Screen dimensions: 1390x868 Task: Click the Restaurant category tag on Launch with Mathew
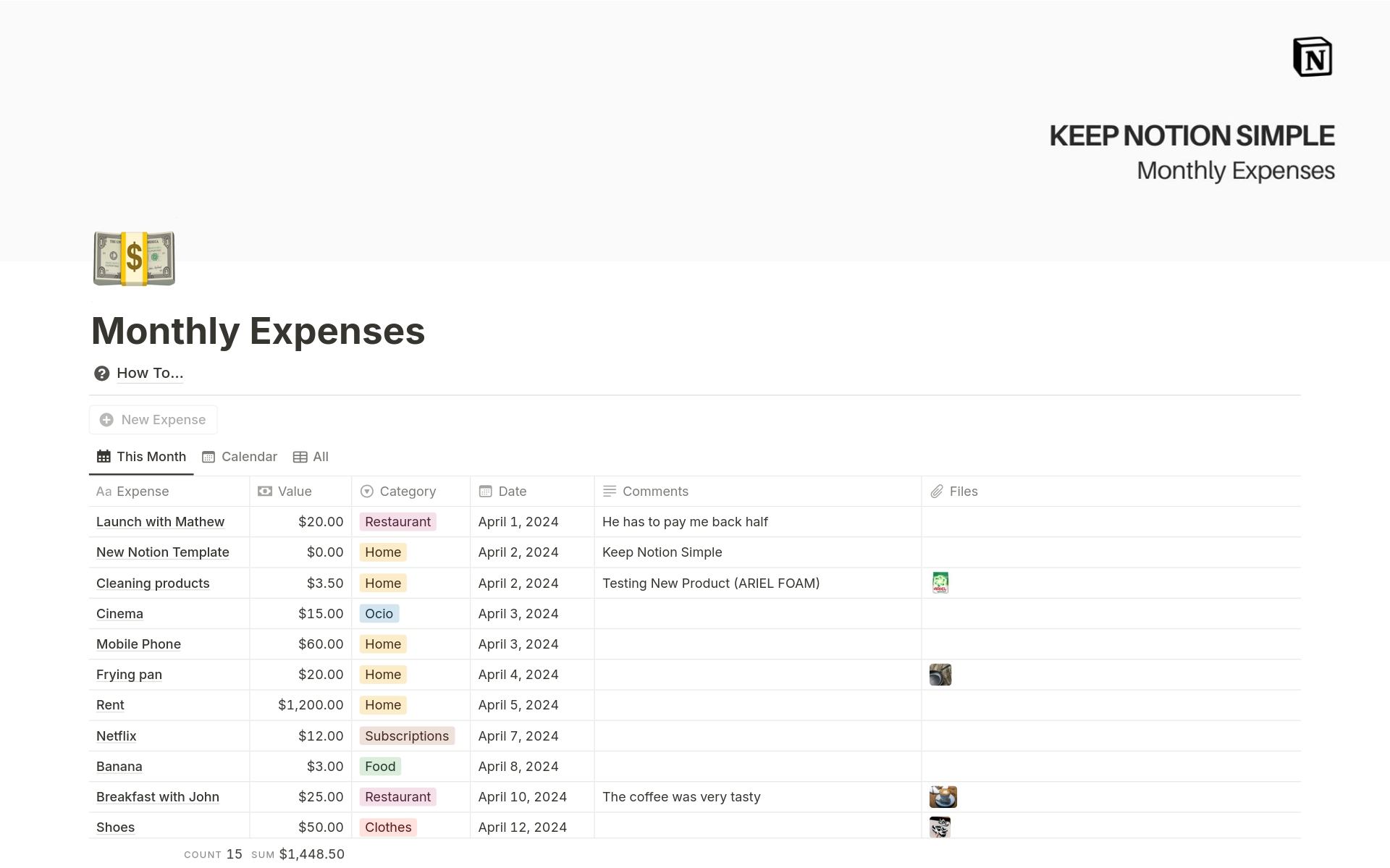[x=396, y=521]
